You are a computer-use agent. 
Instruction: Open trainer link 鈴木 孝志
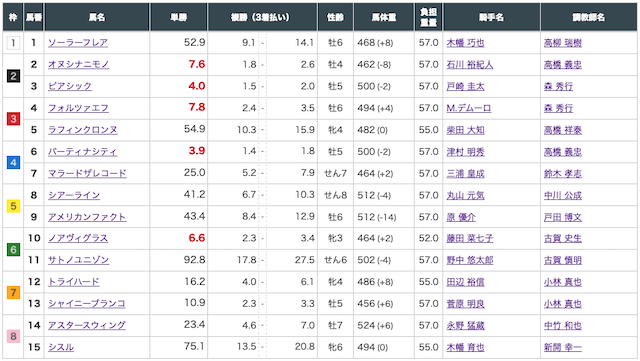pyautogui.click(x=563, y=173)
